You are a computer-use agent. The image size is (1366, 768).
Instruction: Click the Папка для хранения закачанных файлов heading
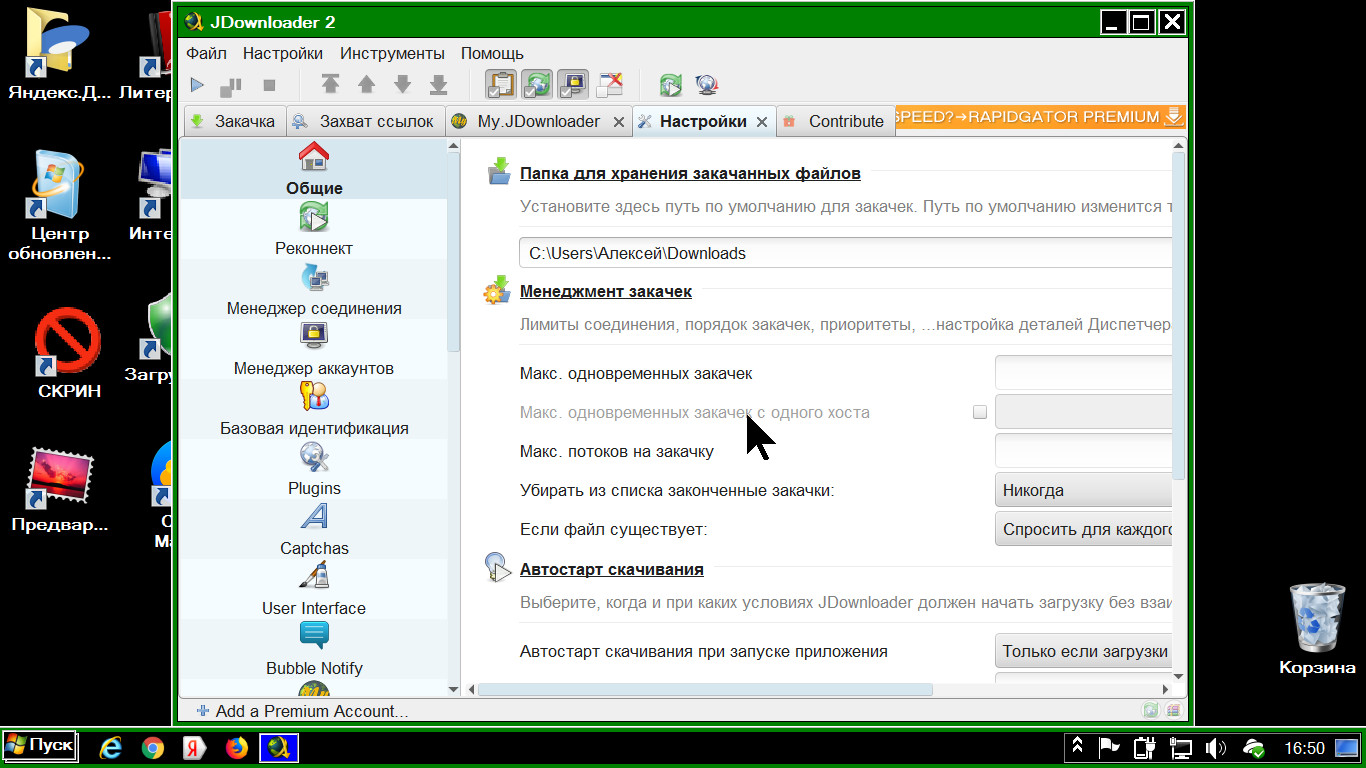pos(690,173)
